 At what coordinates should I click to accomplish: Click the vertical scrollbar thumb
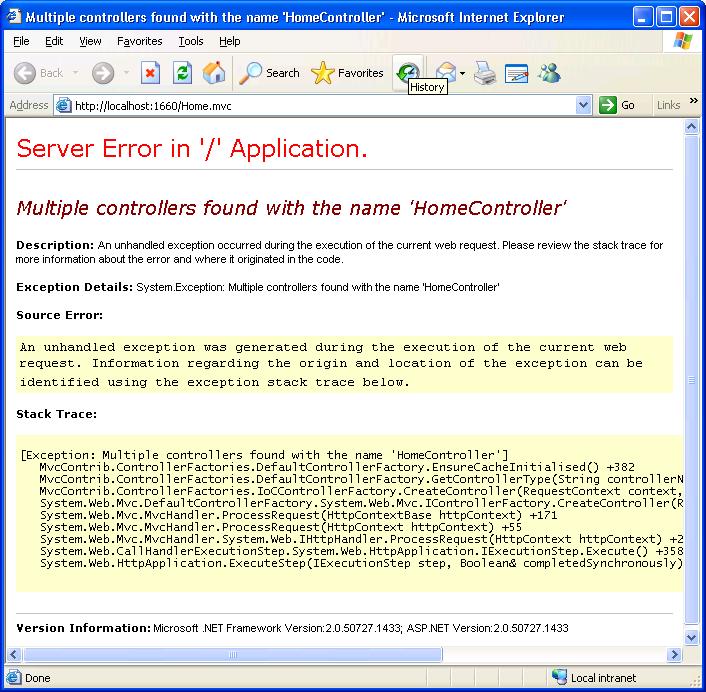(x=692, y=380)
